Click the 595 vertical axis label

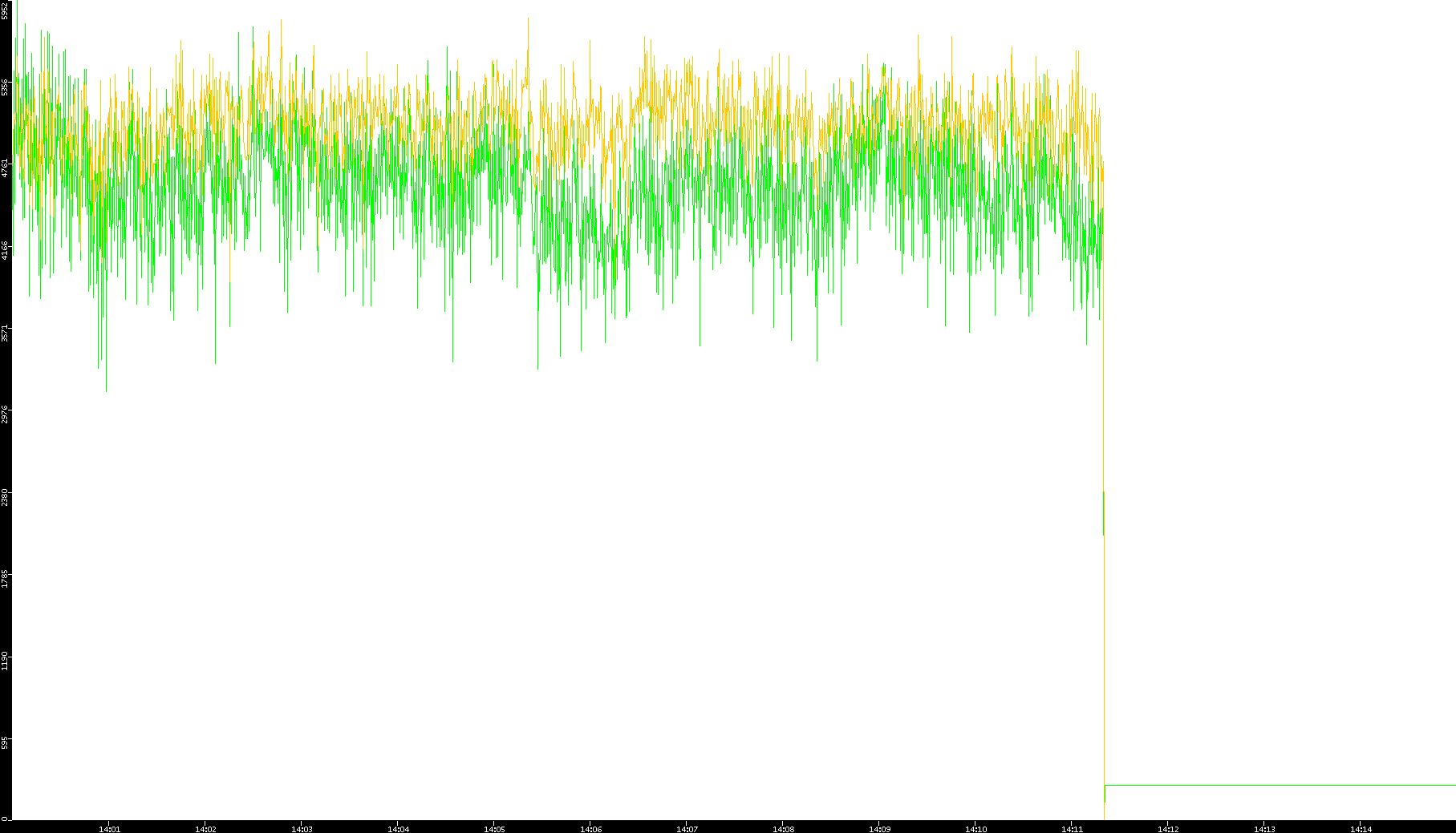5,743
